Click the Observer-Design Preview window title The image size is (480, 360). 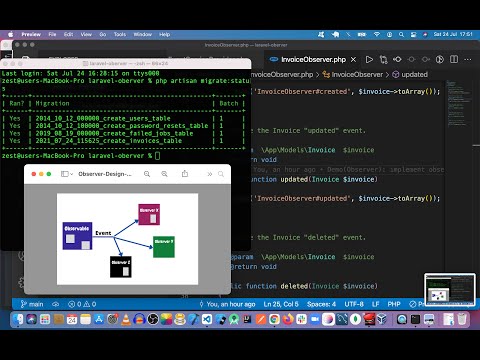pyautogui.click(x=105, y=174)
